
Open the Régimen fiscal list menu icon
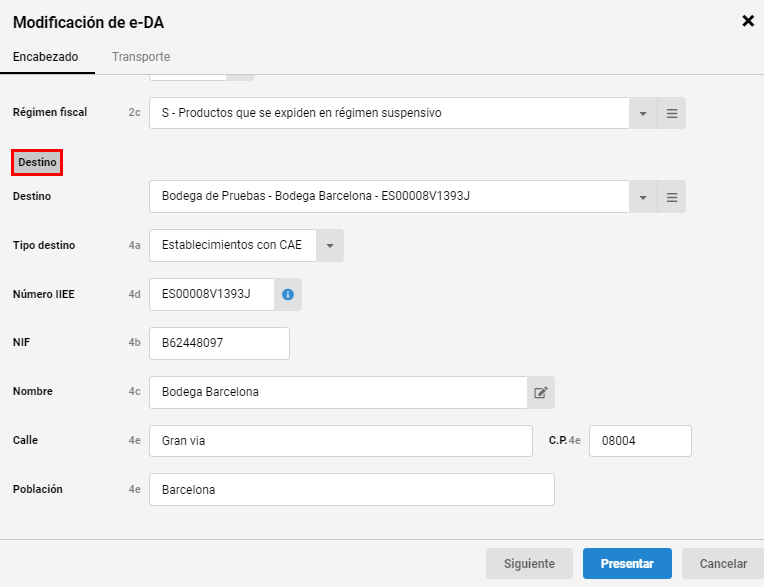coord(671,113)
